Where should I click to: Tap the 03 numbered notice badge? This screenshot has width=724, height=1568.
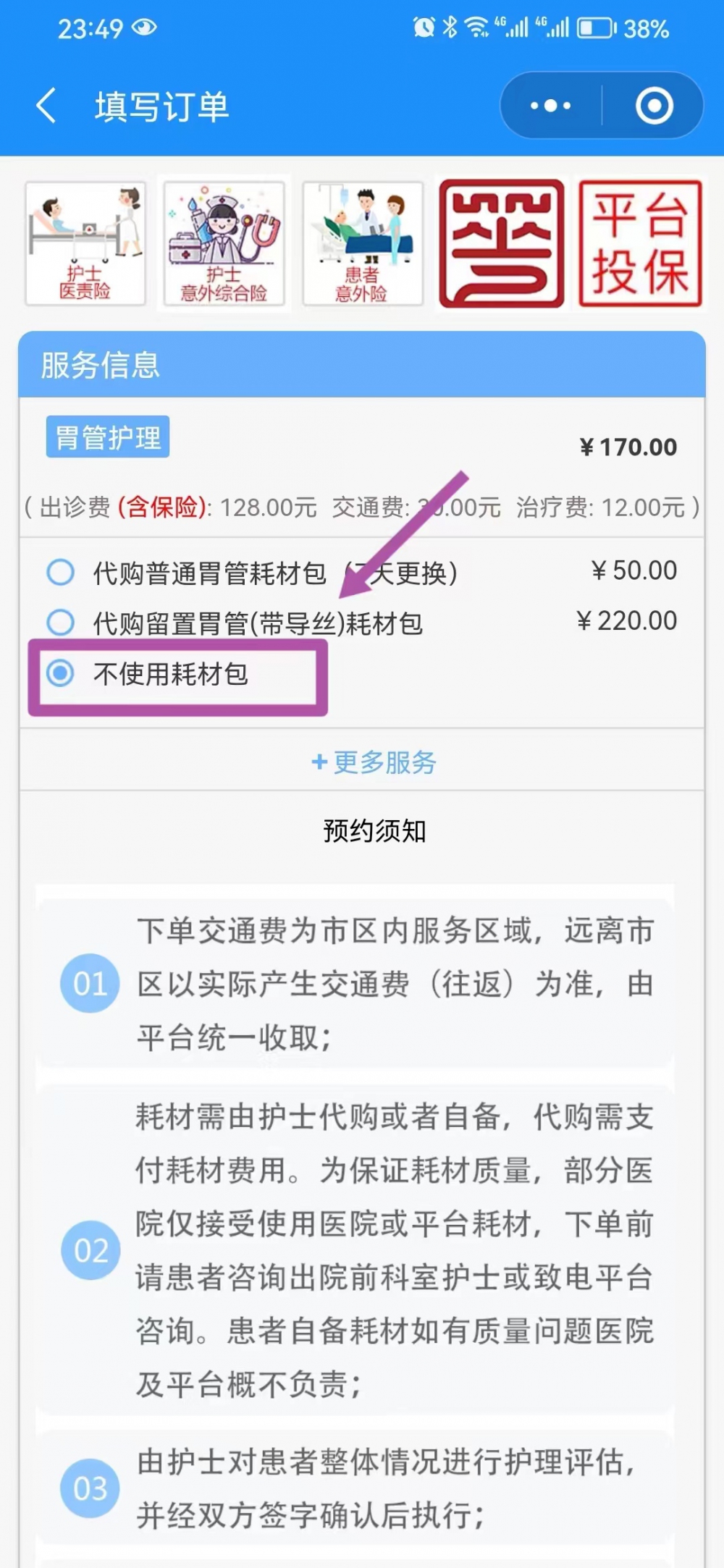90,1488
